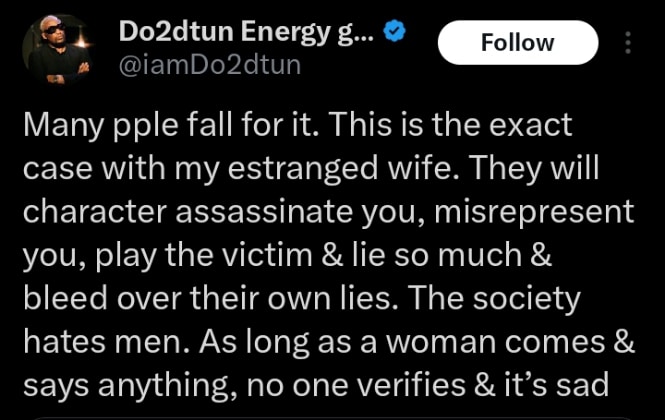This screenshot has width=665, height=420.
Task: Open the @iamDo2dtun handle link
Action: pyautogui.click(x=208, y=65)
